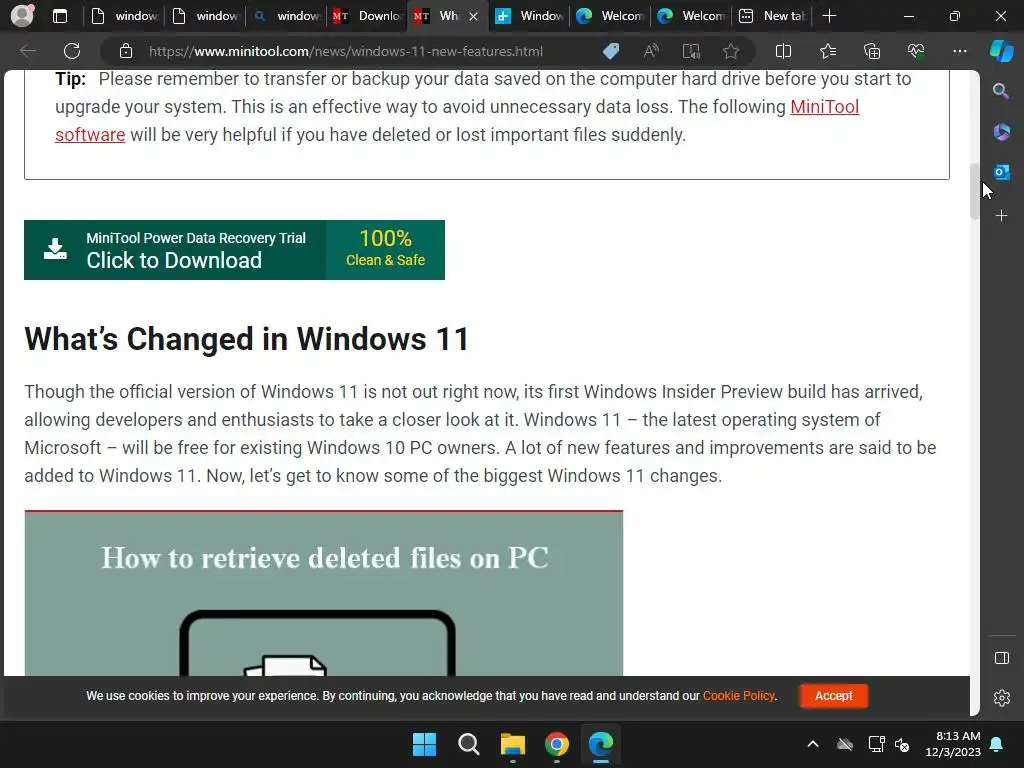Switch to the 'New tab' tab

(772, 16)
